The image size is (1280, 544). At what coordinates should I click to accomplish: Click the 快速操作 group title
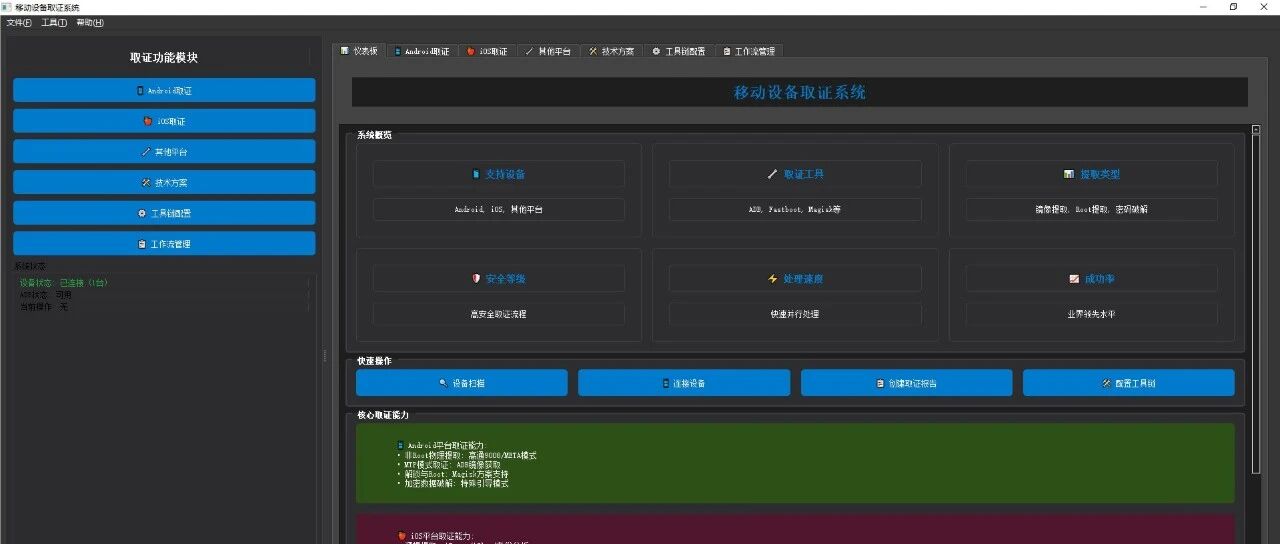pos(375,361)
